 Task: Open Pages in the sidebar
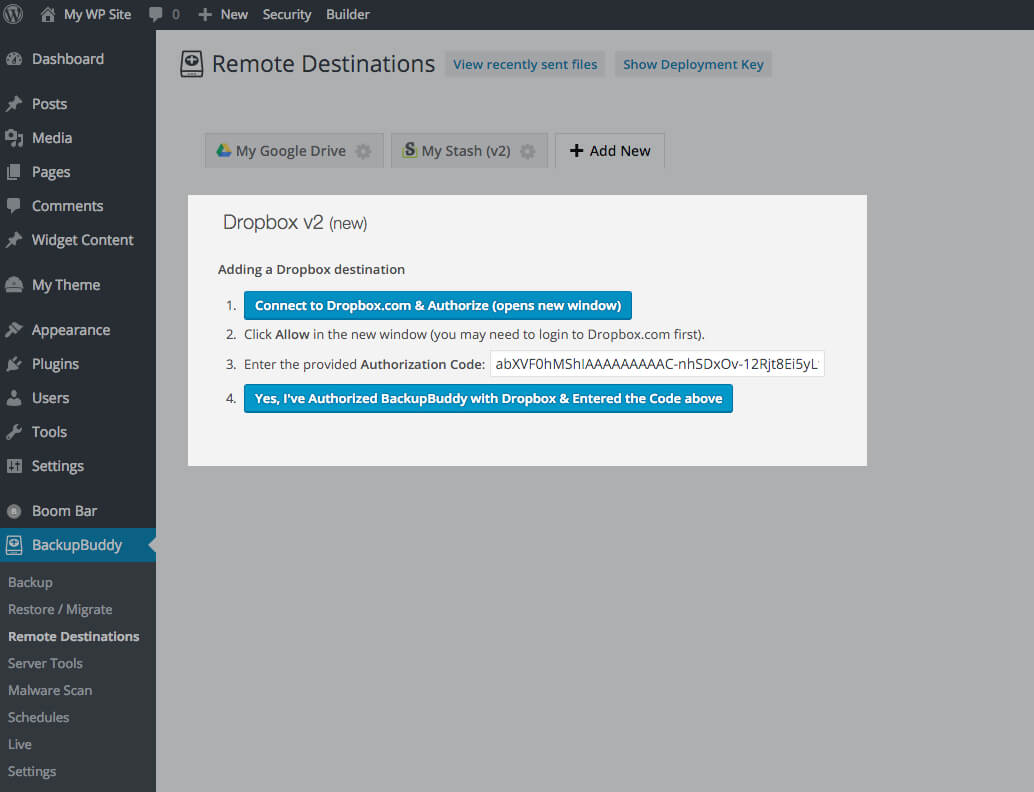[x=51, y=172]
